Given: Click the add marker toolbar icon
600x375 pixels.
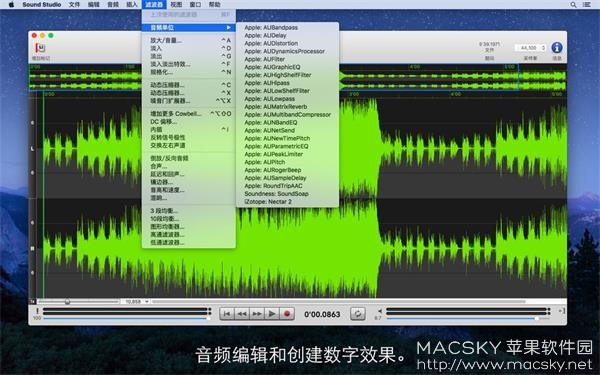Looking at the screenshot, I should click(40, 48).
